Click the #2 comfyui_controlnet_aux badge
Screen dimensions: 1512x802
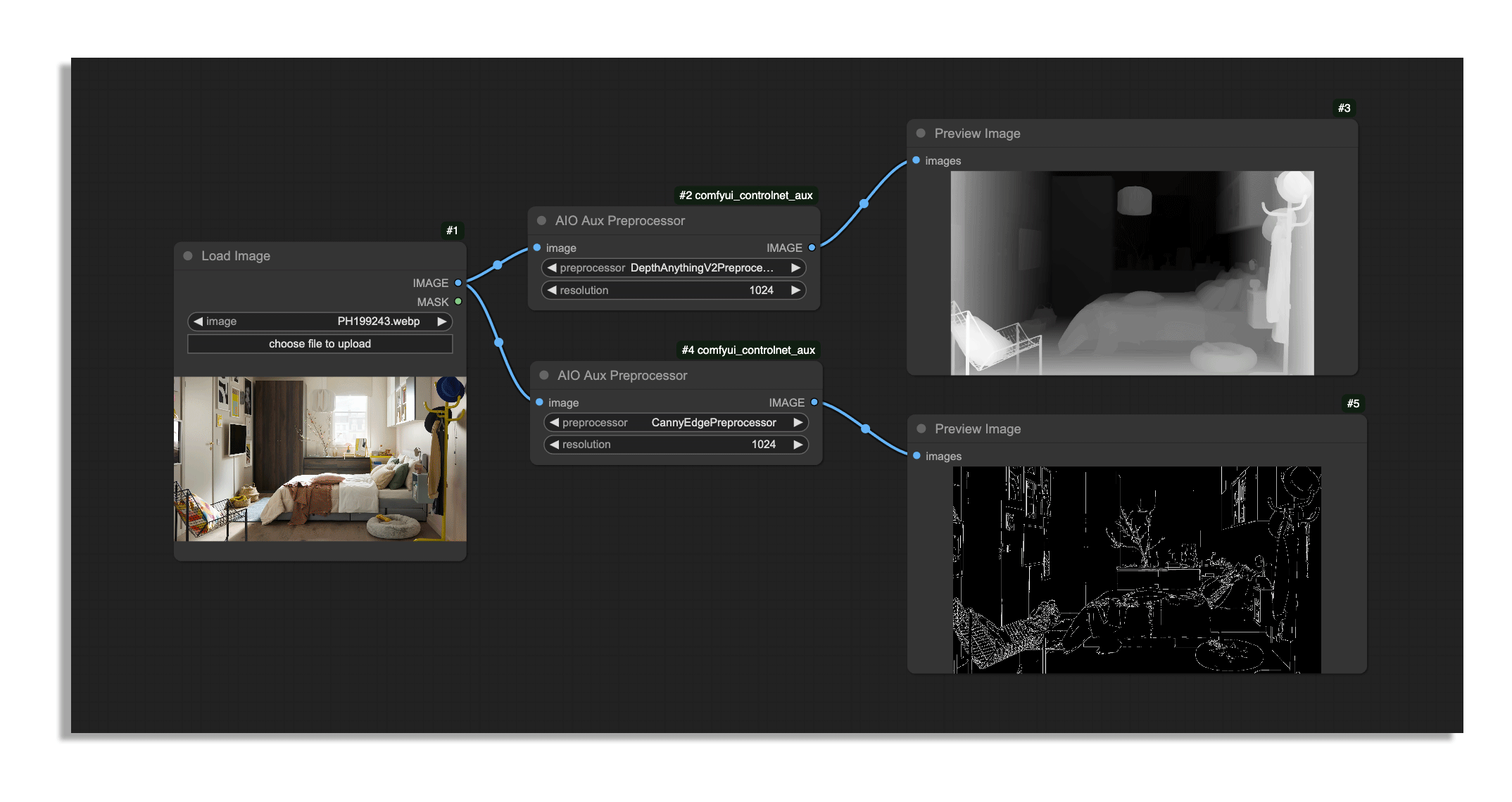(745, 196)
